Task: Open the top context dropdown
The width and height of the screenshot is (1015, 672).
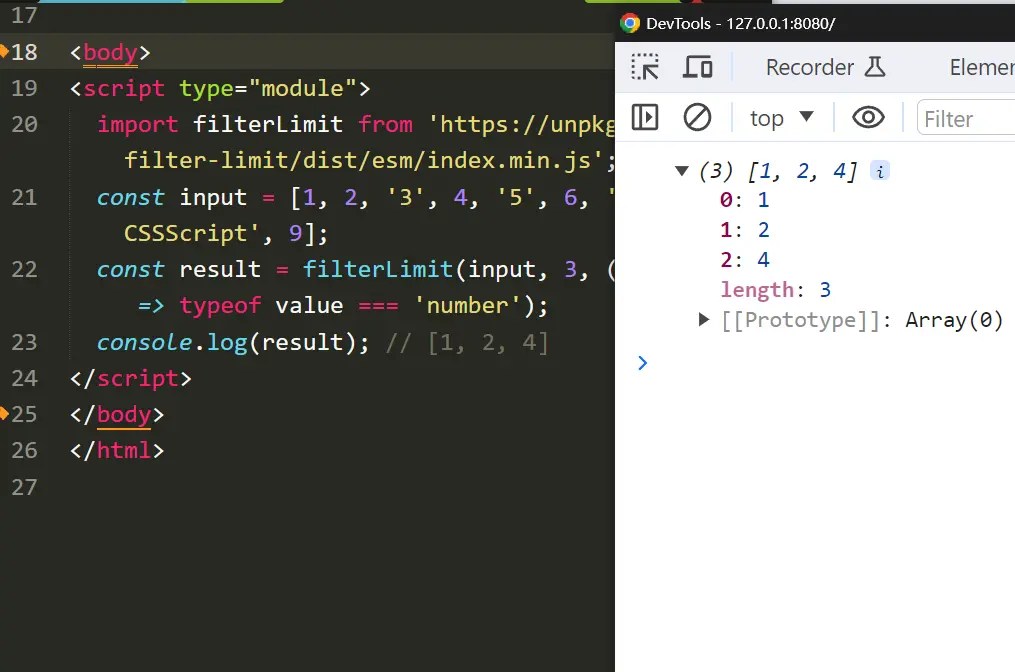Action: point(781,118)
